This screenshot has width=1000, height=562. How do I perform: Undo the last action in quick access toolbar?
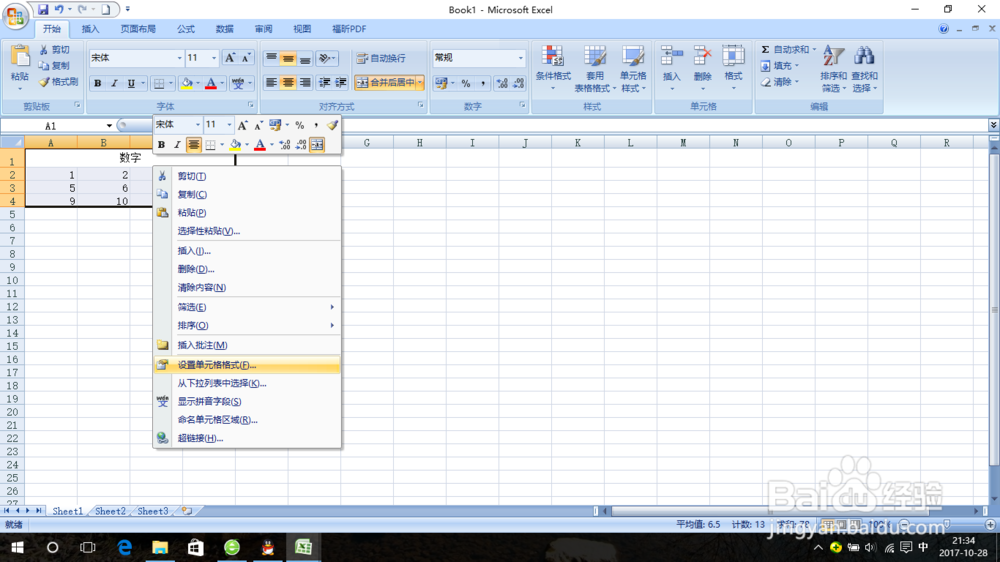tap(59, 10)
